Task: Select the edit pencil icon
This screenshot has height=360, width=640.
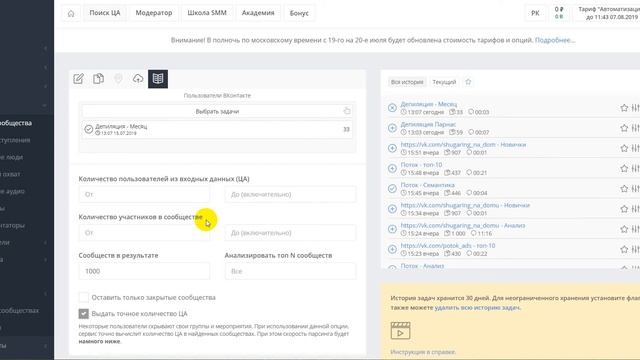Action: (78, 78)
